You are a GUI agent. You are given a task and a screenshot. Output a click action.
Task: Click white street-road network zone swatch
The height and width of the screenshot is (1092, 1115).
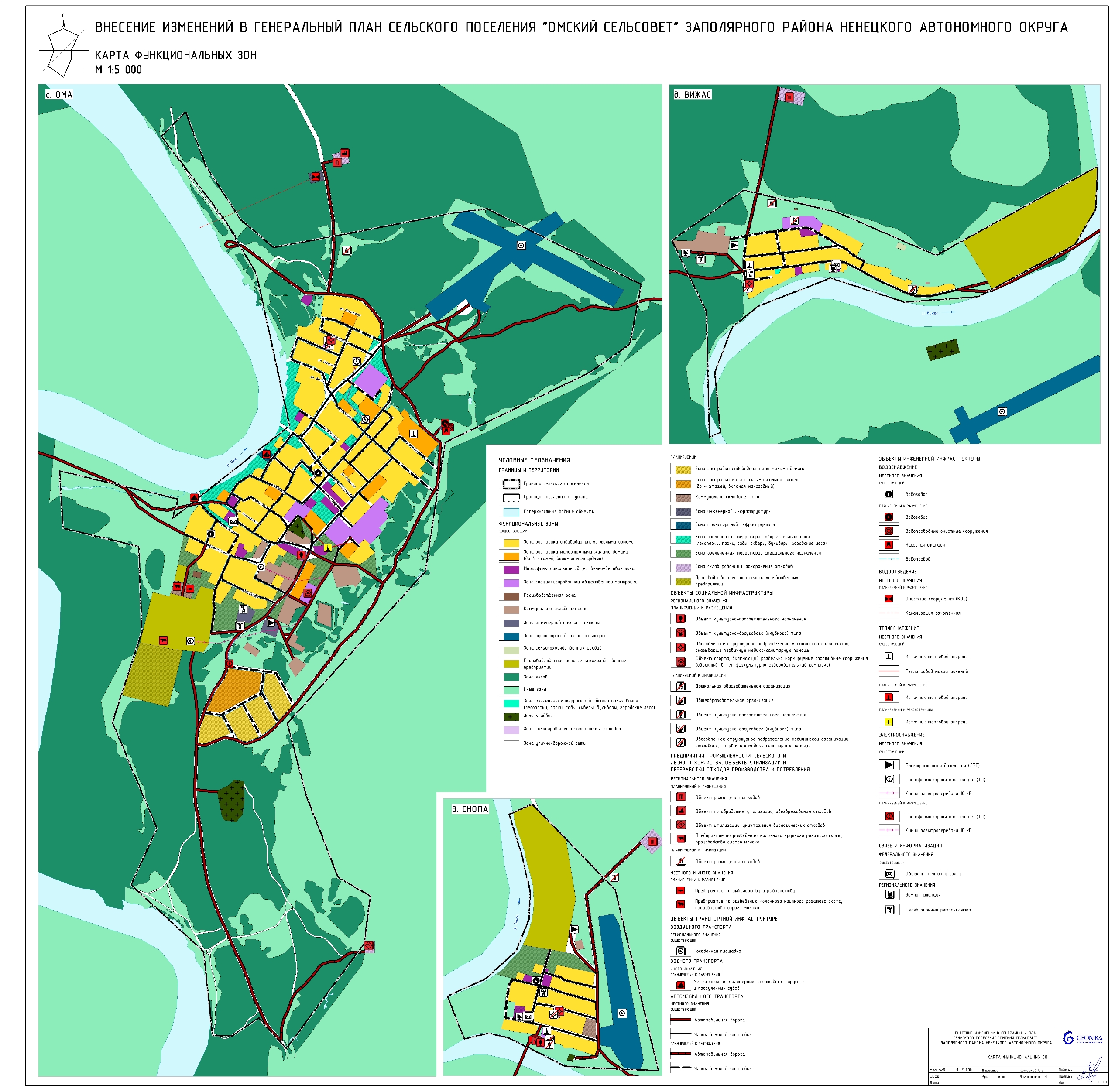click(511, 744)
